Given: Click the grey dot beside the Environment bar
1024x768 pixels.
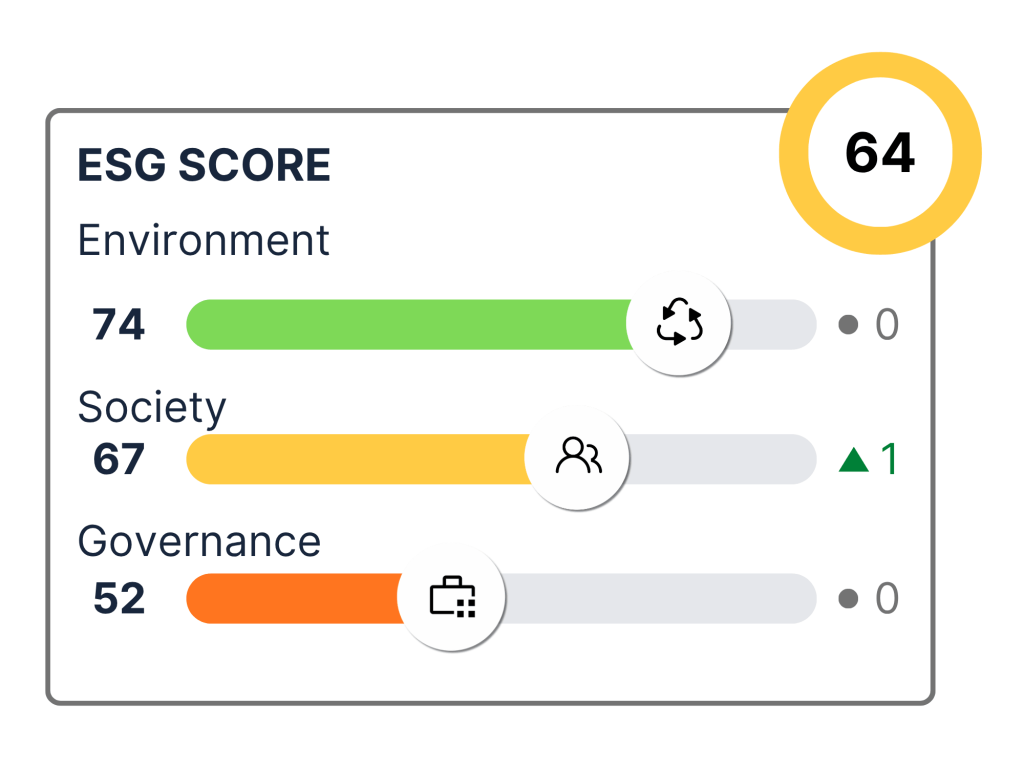Looking at the screenshot, I should coord(849,325).
